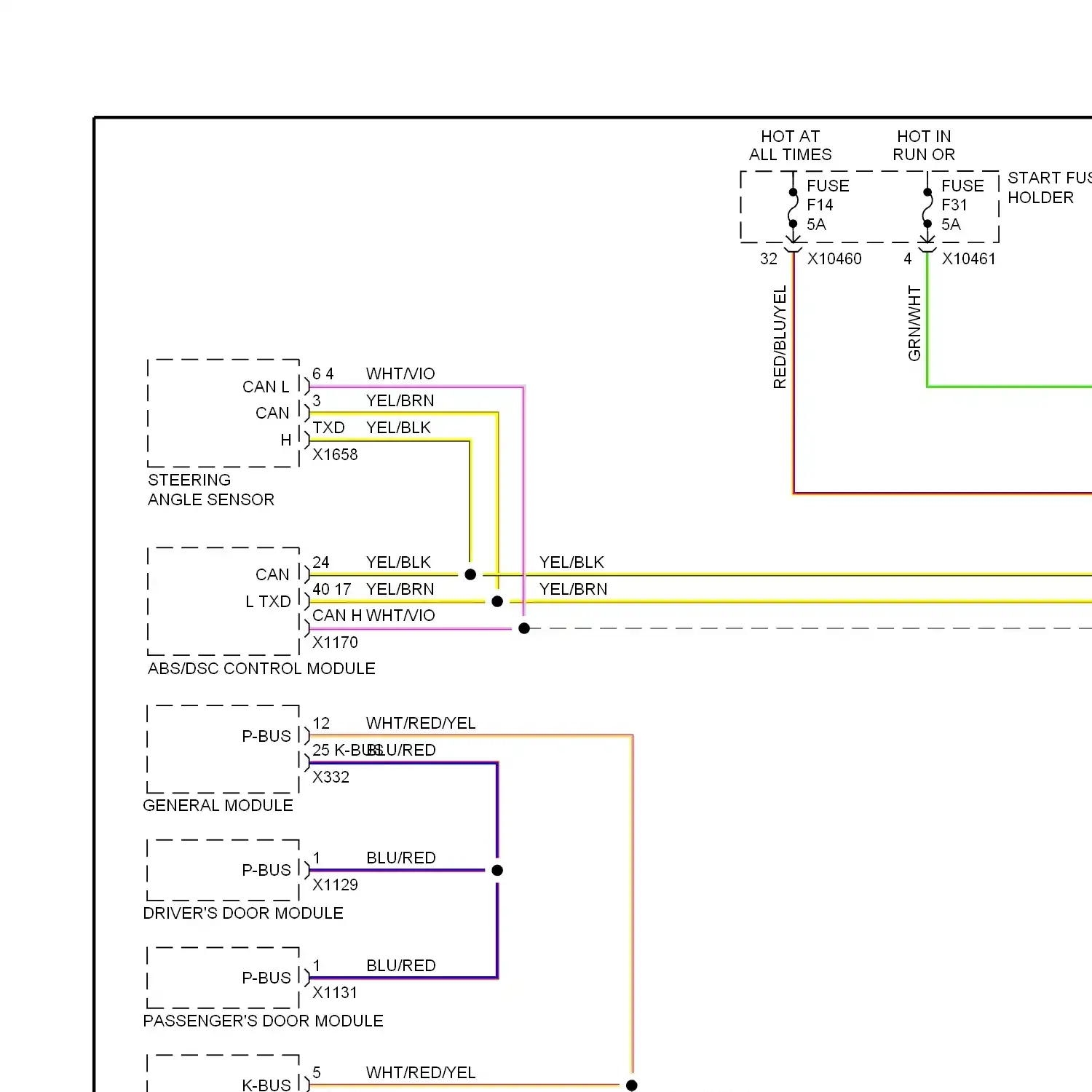Select YEL/BRN label on steering sensor pin 3
This screenshot has height=1092, width=1092.
pyautogui.click(x=400, y=401)
